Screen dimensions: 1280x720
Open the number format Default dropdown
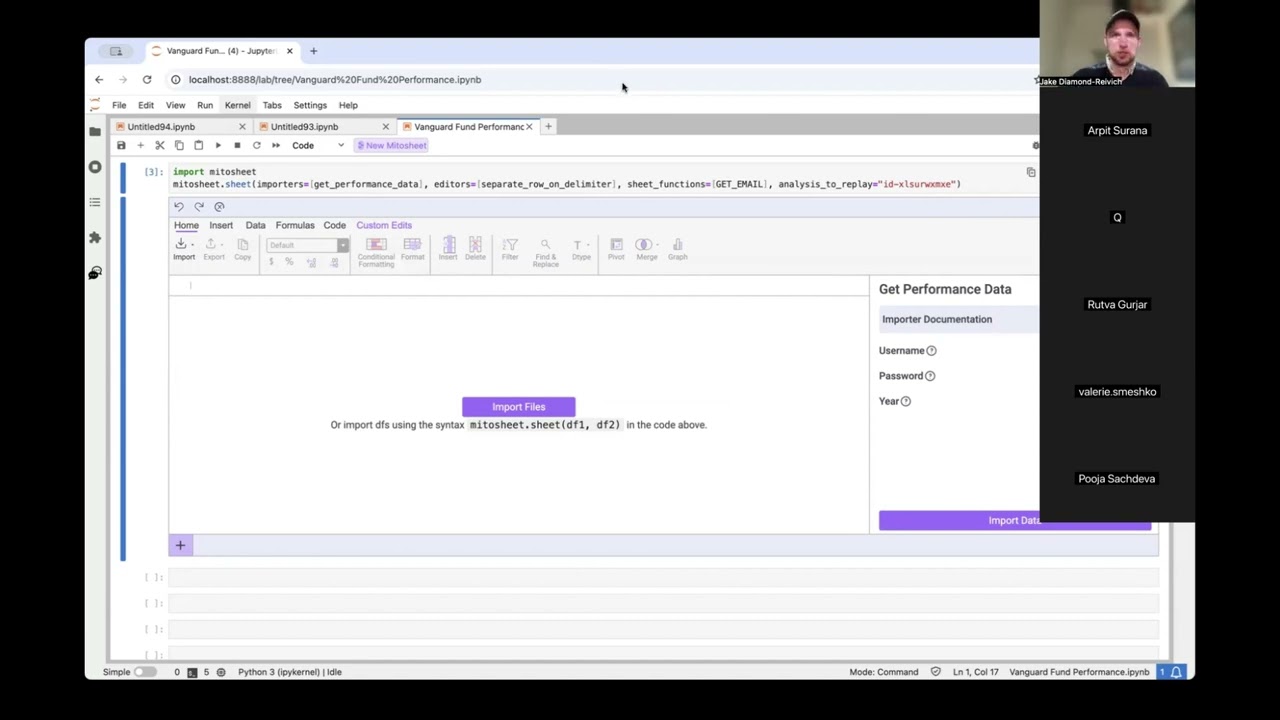pos(308,245)
